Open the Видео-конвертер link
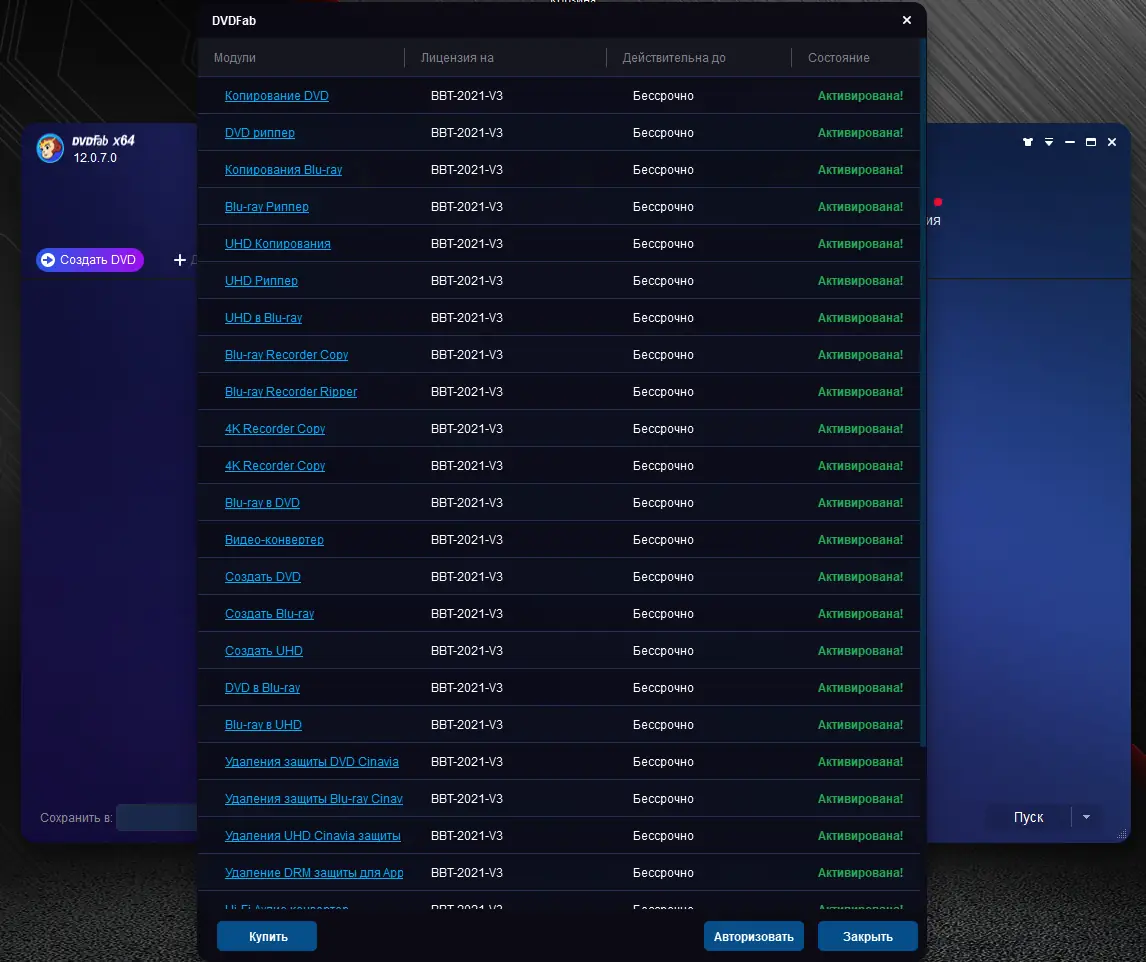Screen dimensions: 1146x962 274,539
